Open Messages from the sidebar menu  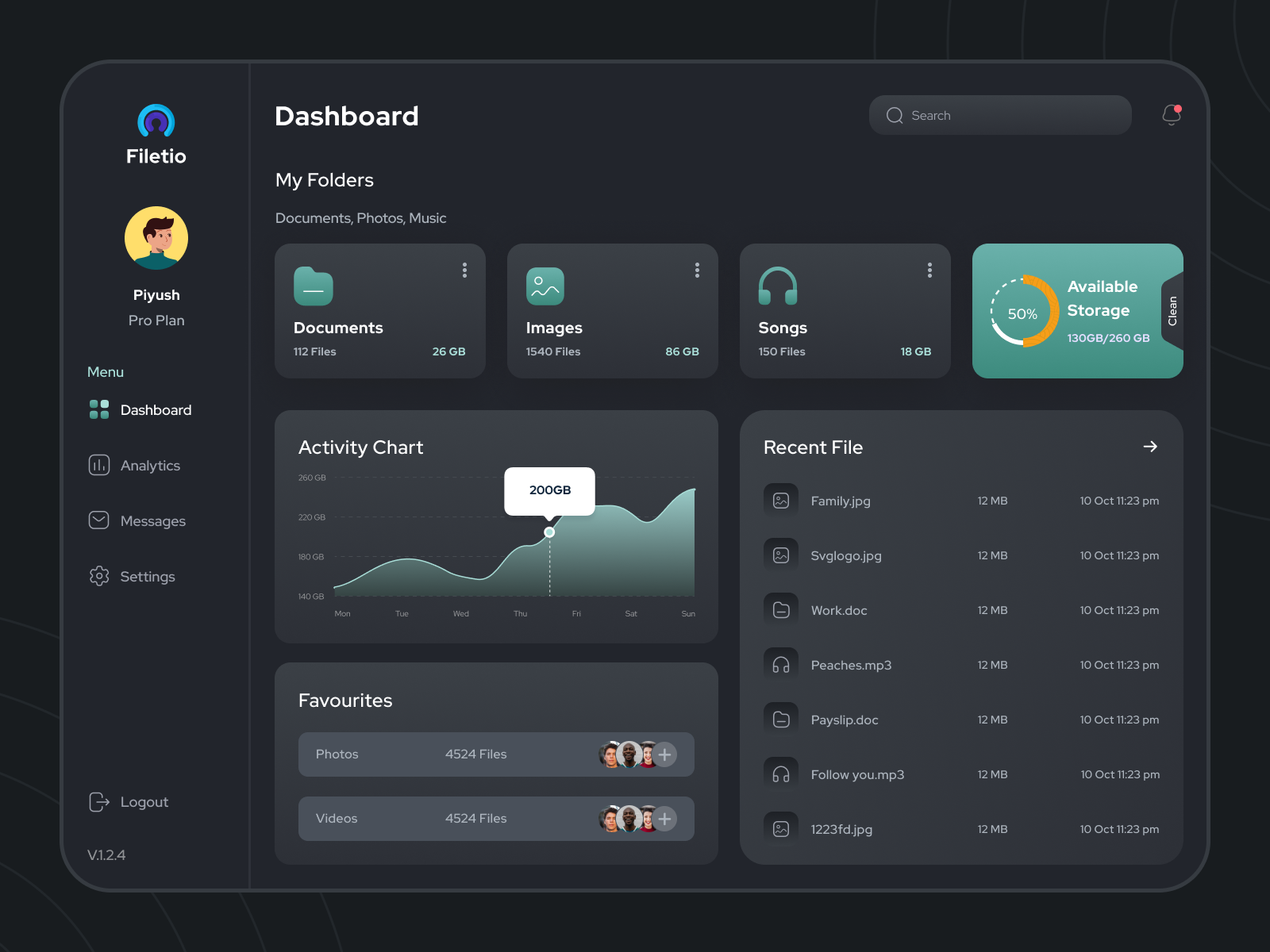[137, 521]
